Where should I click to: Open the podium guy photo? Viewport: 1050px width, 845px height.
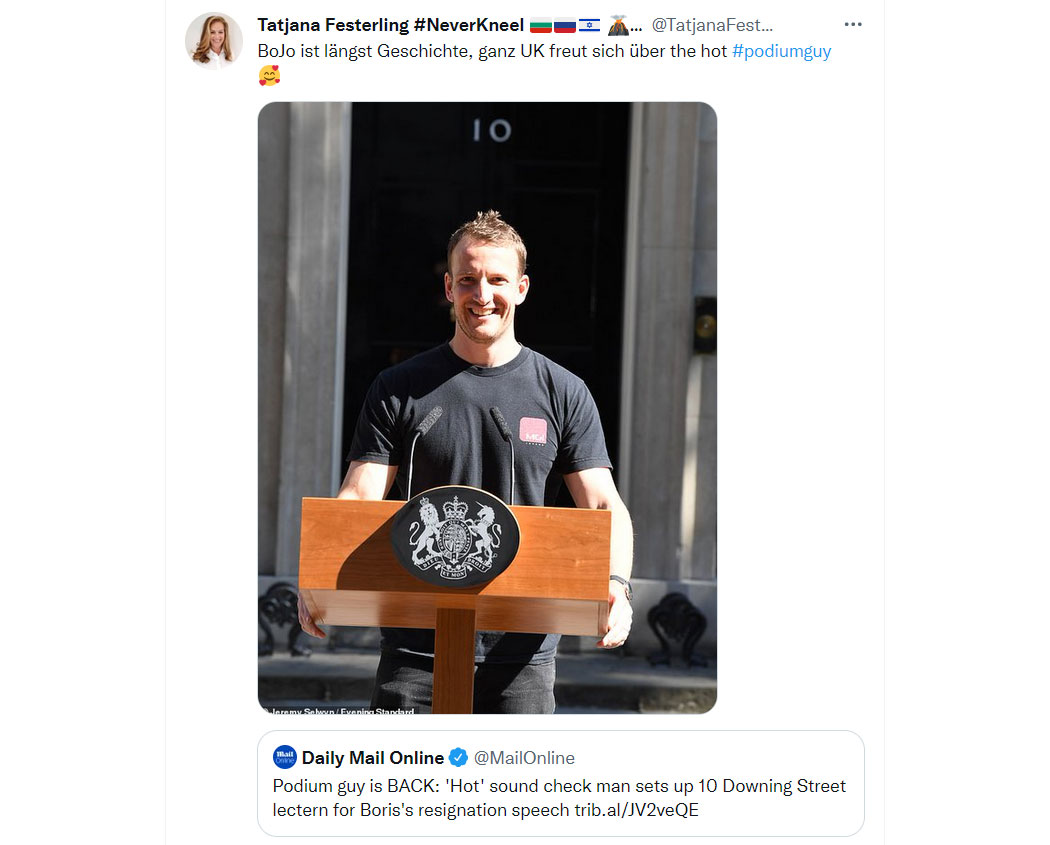[488, 408]
